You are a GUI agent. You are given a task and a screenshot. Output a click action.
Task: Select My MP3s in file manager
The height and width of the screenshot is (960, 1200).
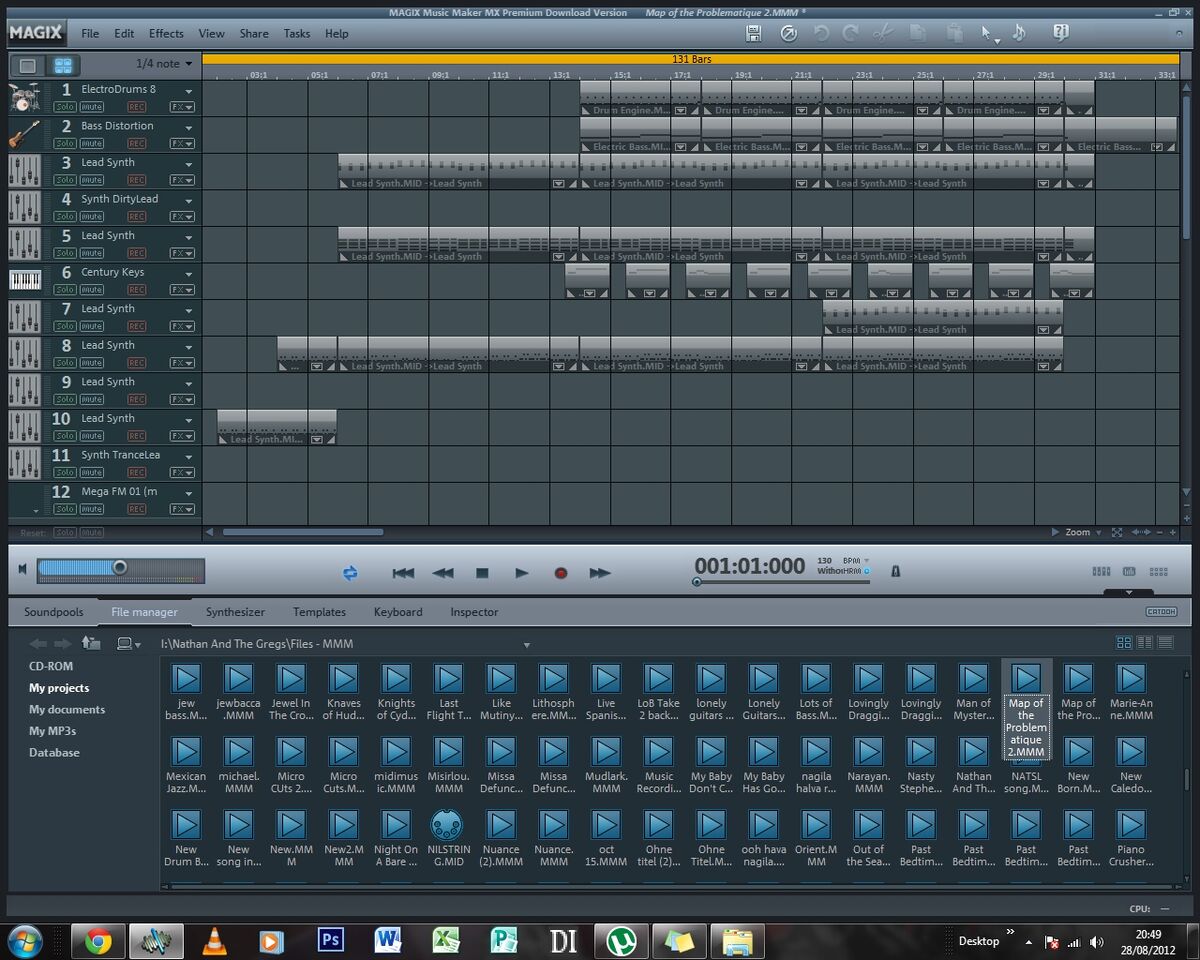[x=52, y=731]
